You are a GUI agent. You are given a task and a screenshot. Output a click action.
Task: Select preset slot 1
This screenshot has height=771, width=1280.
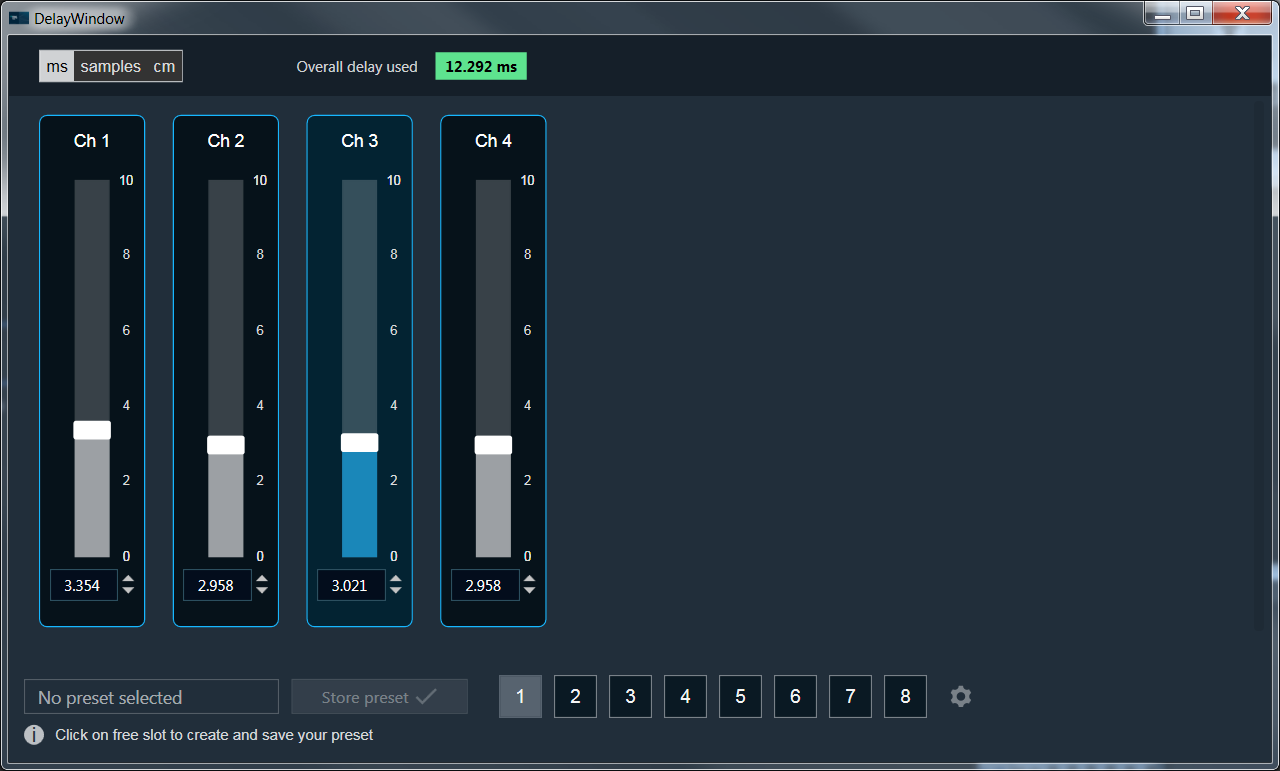(520, 696)
